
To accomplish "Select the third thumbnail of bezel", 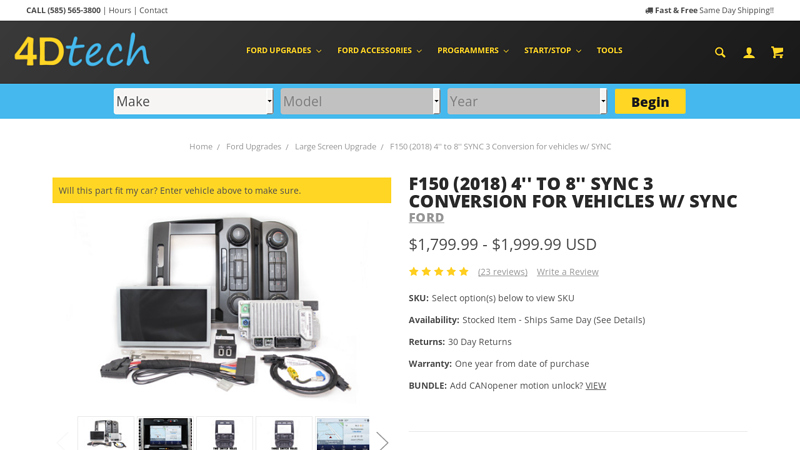I will click(224, 434).
